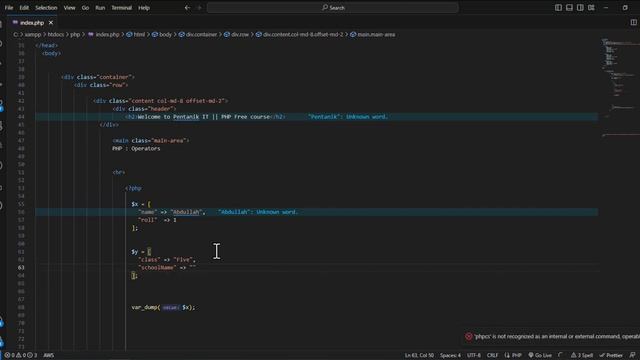640x360 pixels.
Task: Open the 3 Spell issues indicator
Action: [582, 355]
